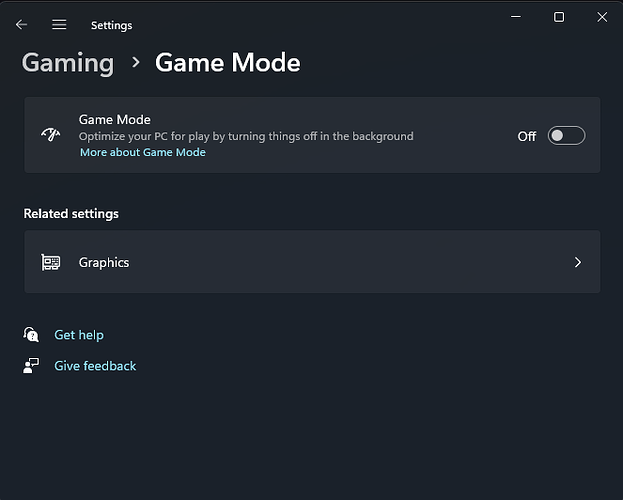This screenshot has width=623, height=500.
Task: Navigate to the Gaming breadcrumb
Action: [68, 63]
